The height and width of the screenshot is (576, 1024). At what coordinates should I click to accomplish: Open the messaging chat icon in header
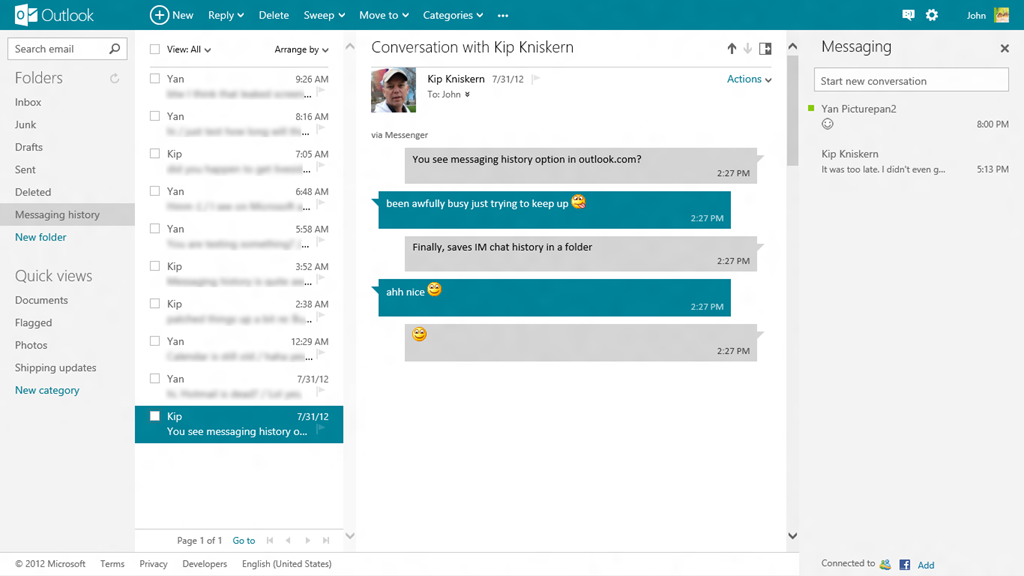pos(908,15)
